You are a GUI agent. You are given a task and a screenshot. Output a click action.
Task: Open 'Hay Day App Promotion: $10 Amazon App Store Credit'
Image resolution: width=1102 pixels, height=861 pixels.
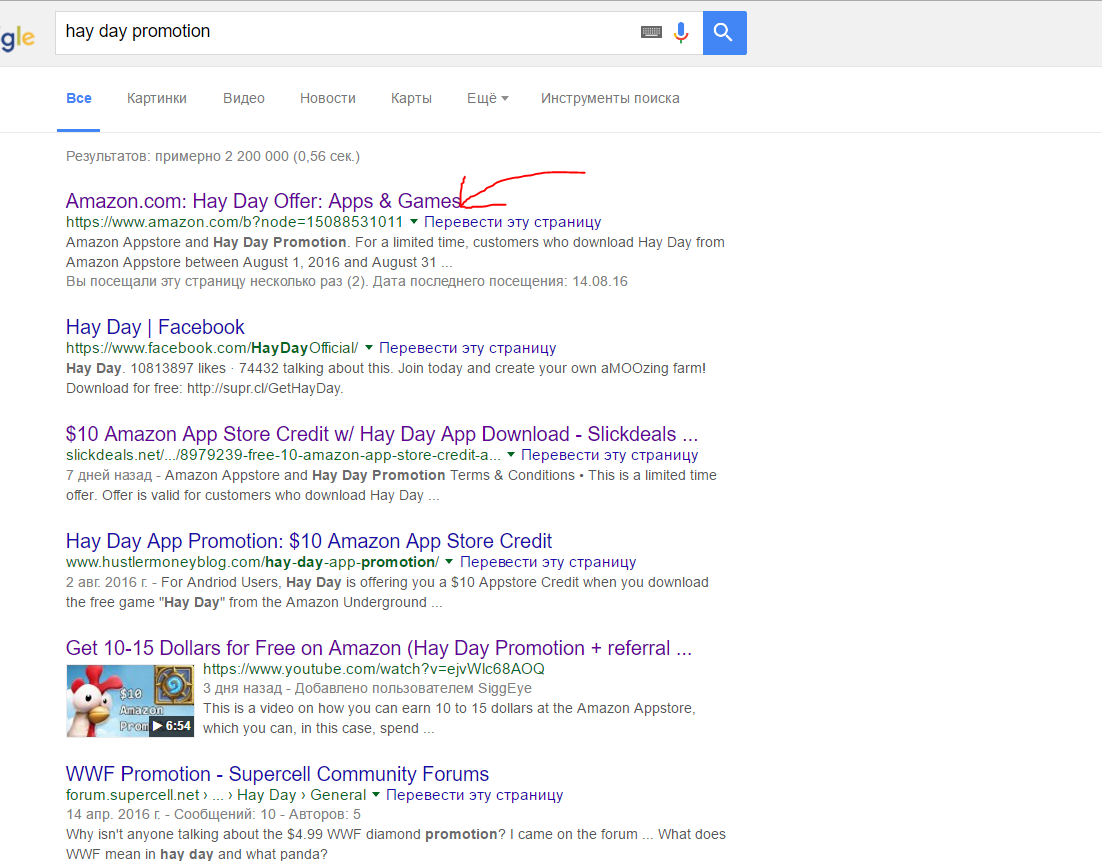click(309, 540)
